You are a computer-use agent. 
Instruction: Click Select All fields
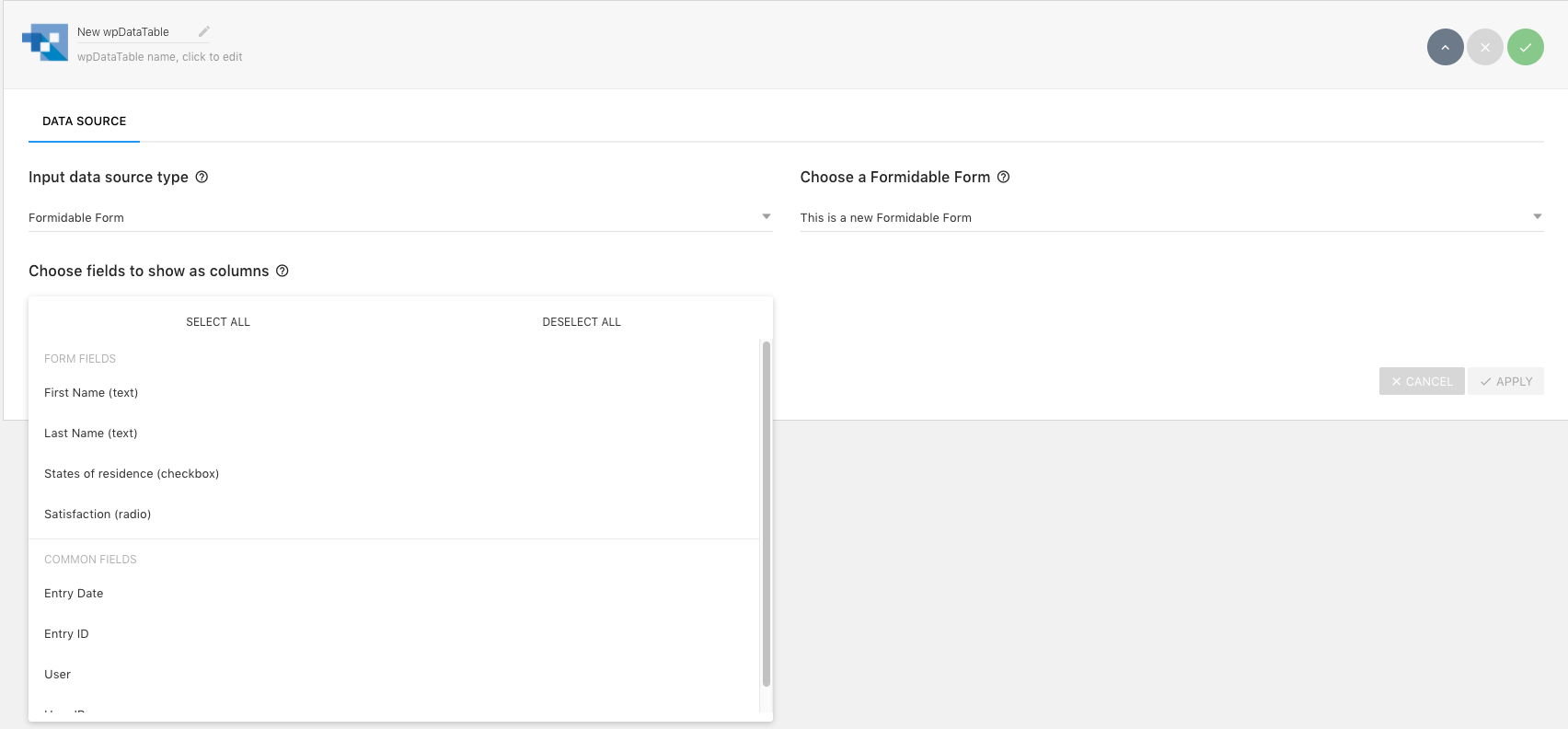tap(218, 322)
